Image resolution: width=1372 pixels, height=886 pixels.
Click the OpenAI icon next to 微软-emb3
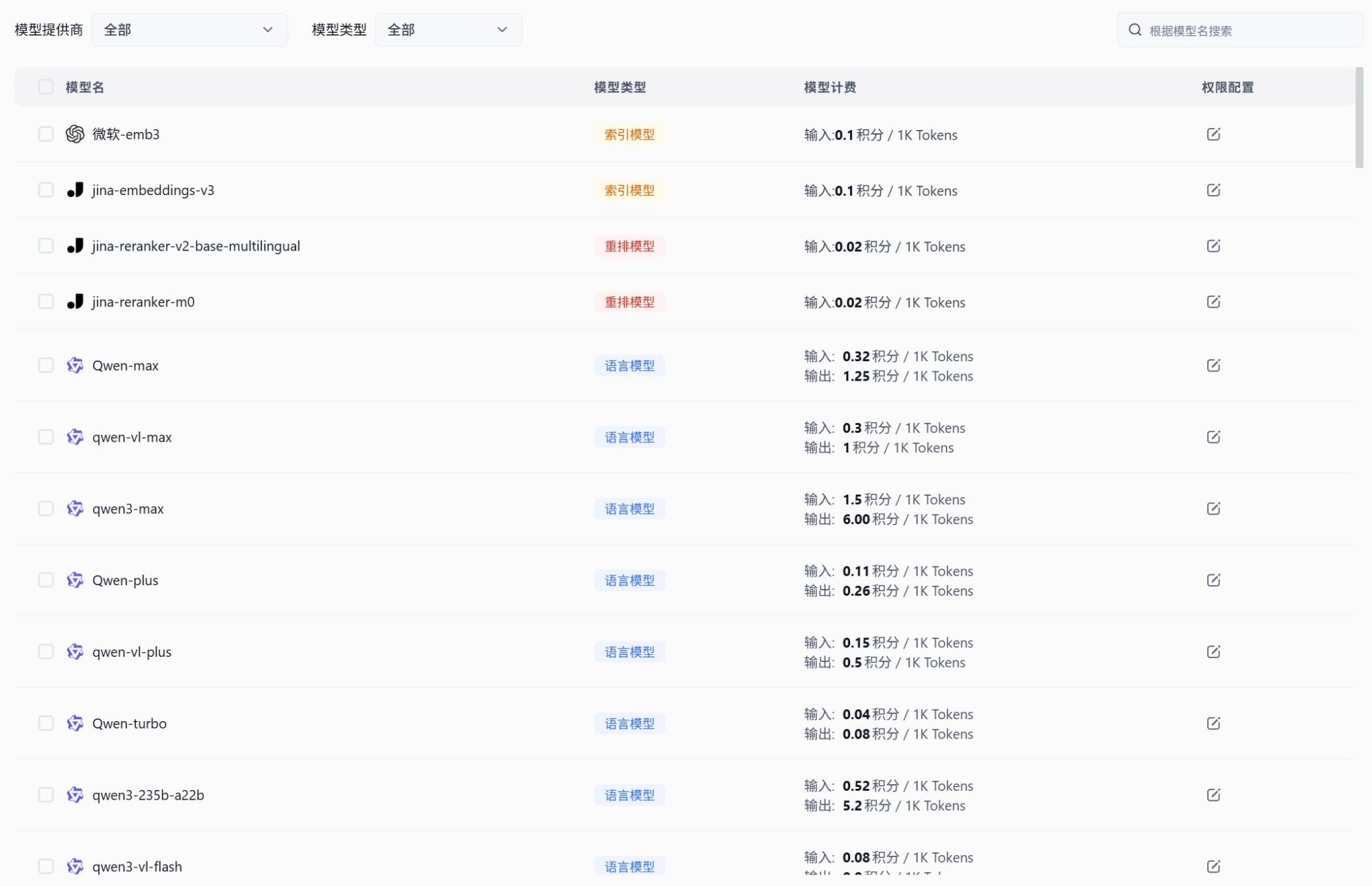click(x=75, y=134)
